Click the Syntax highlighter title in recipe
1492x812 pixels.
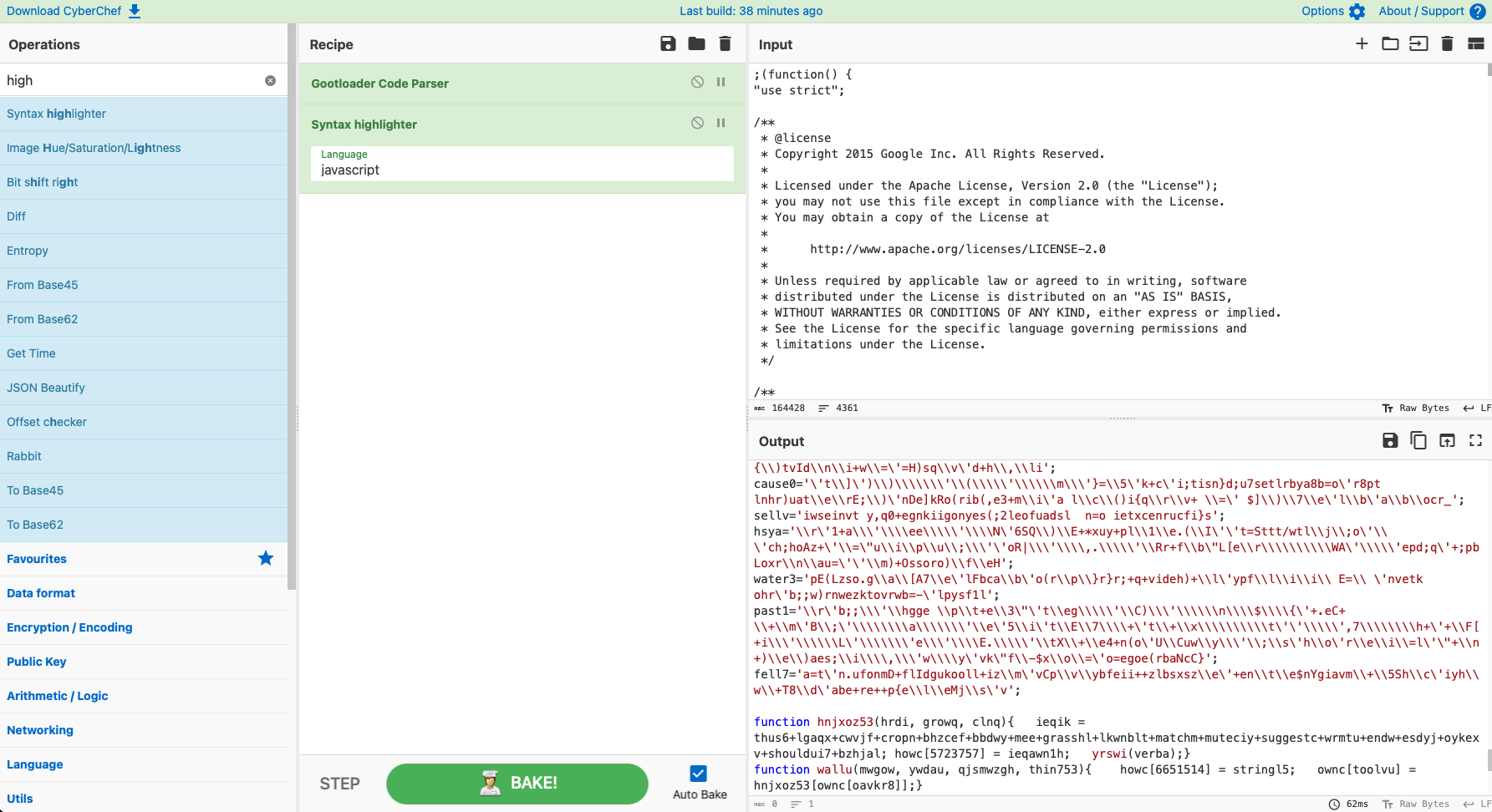(x=364, y=124)
